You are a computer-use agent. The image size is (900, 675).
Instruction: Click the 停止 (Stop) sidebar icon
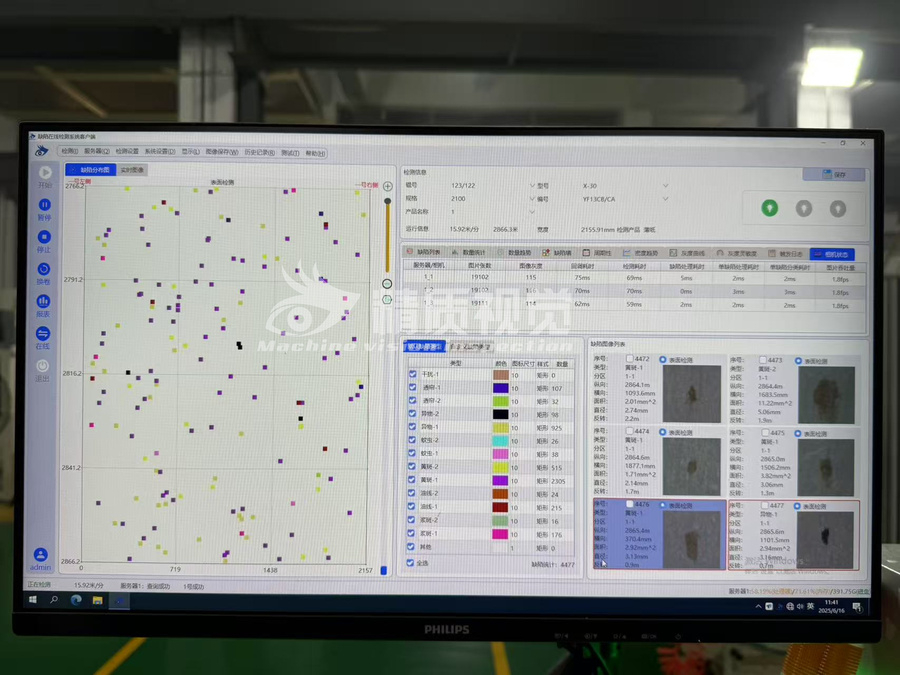(x=44, y=237)
